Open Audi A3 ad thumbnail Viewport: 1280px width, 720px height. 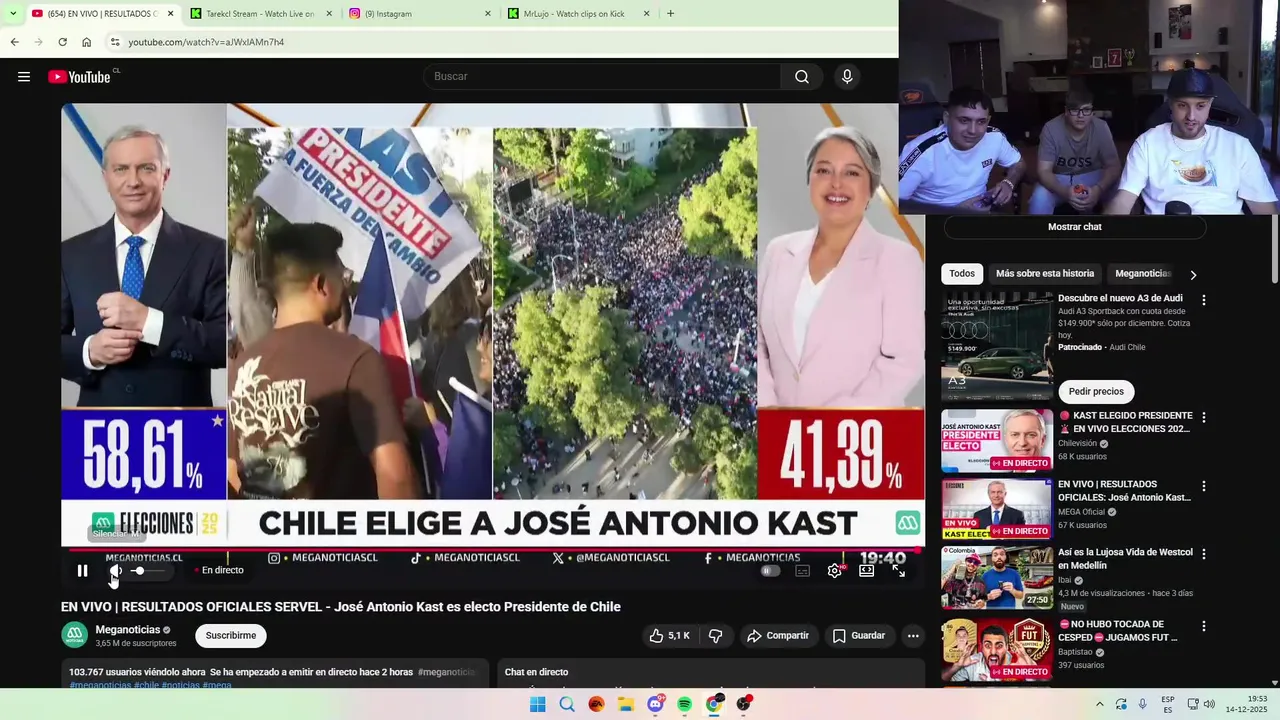click(997, 346)
